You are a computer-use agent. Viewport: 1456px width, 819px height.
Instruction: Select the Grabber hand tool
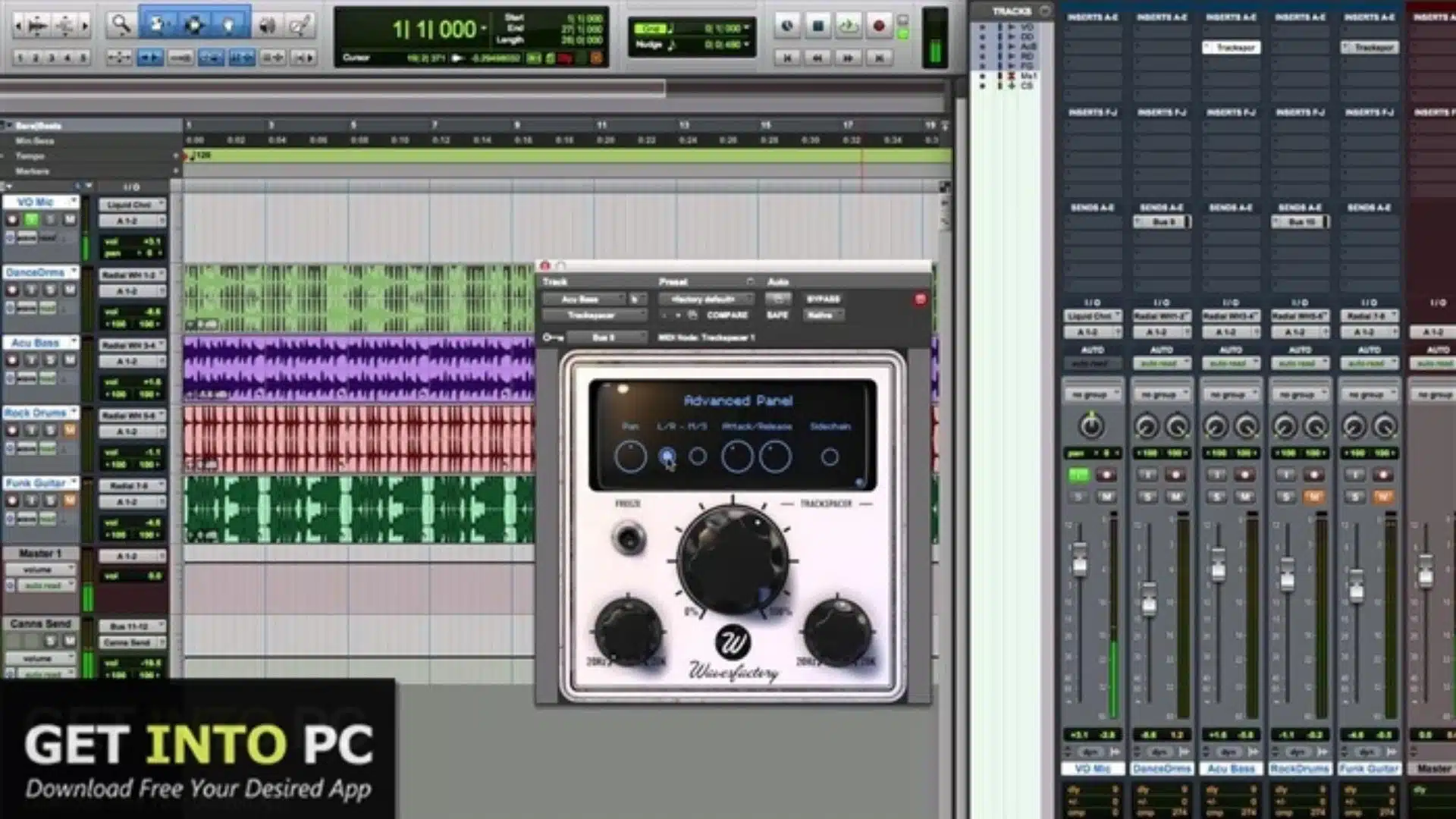coord(229,25)
